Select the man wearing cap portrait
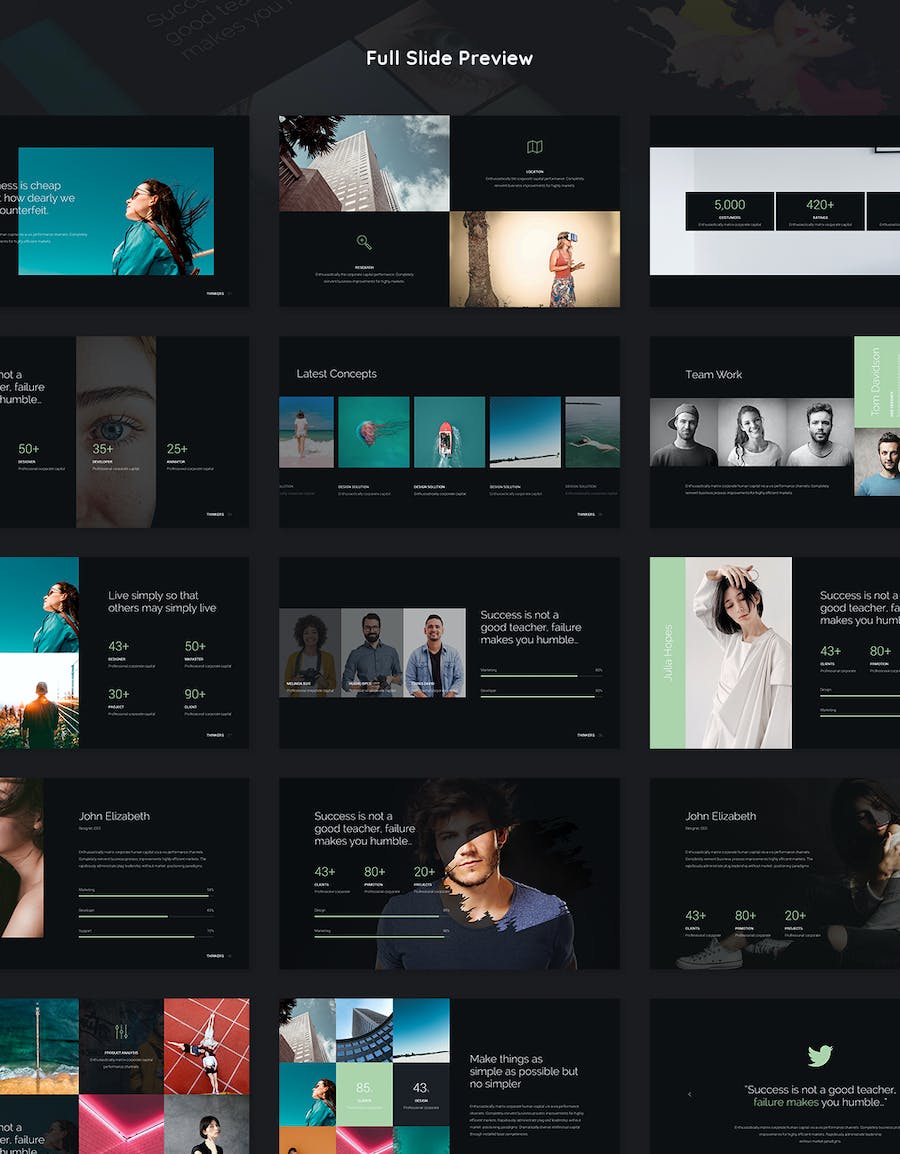This screenshot has width=900, height=1154. (x=683, y=433)
